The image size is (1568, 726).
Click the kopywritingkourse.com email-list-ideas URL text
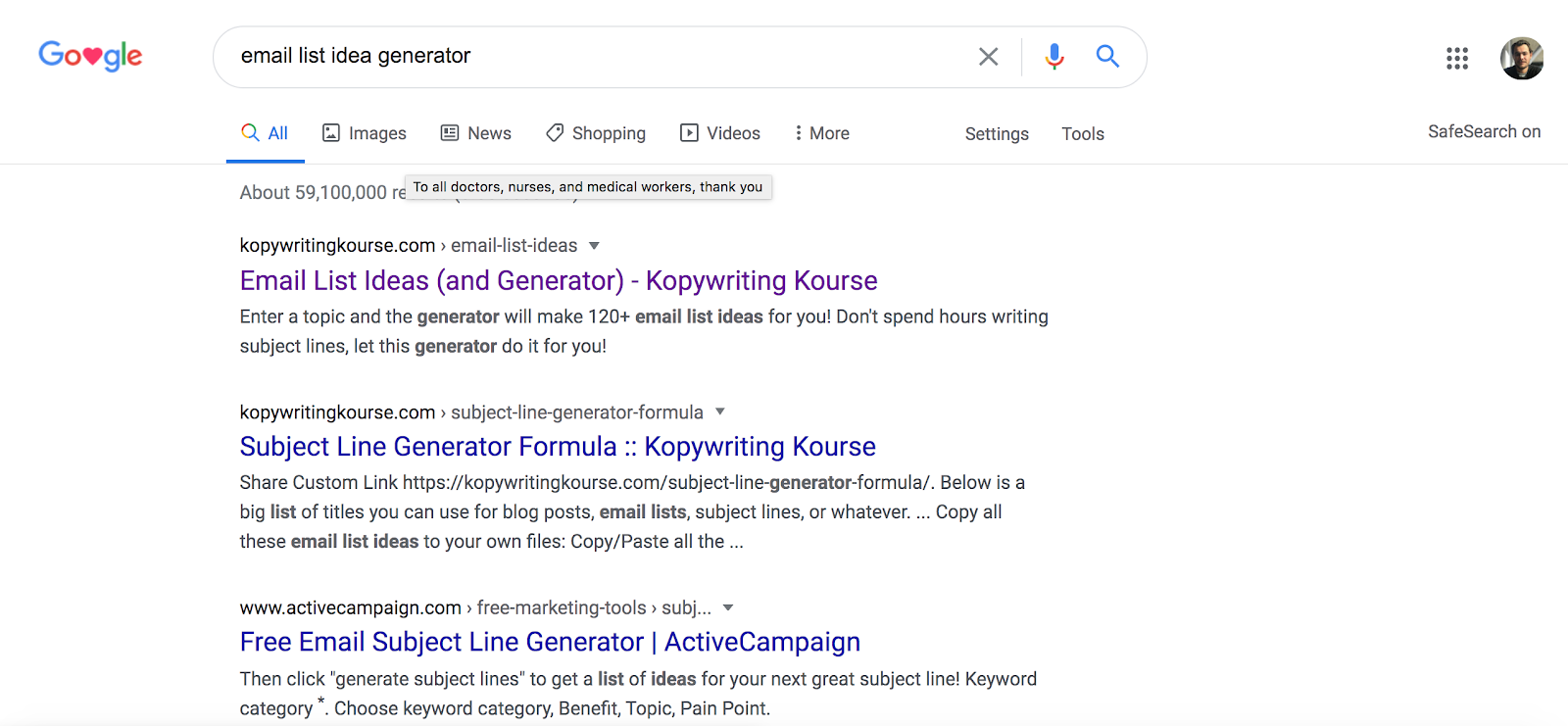(409, 246)
